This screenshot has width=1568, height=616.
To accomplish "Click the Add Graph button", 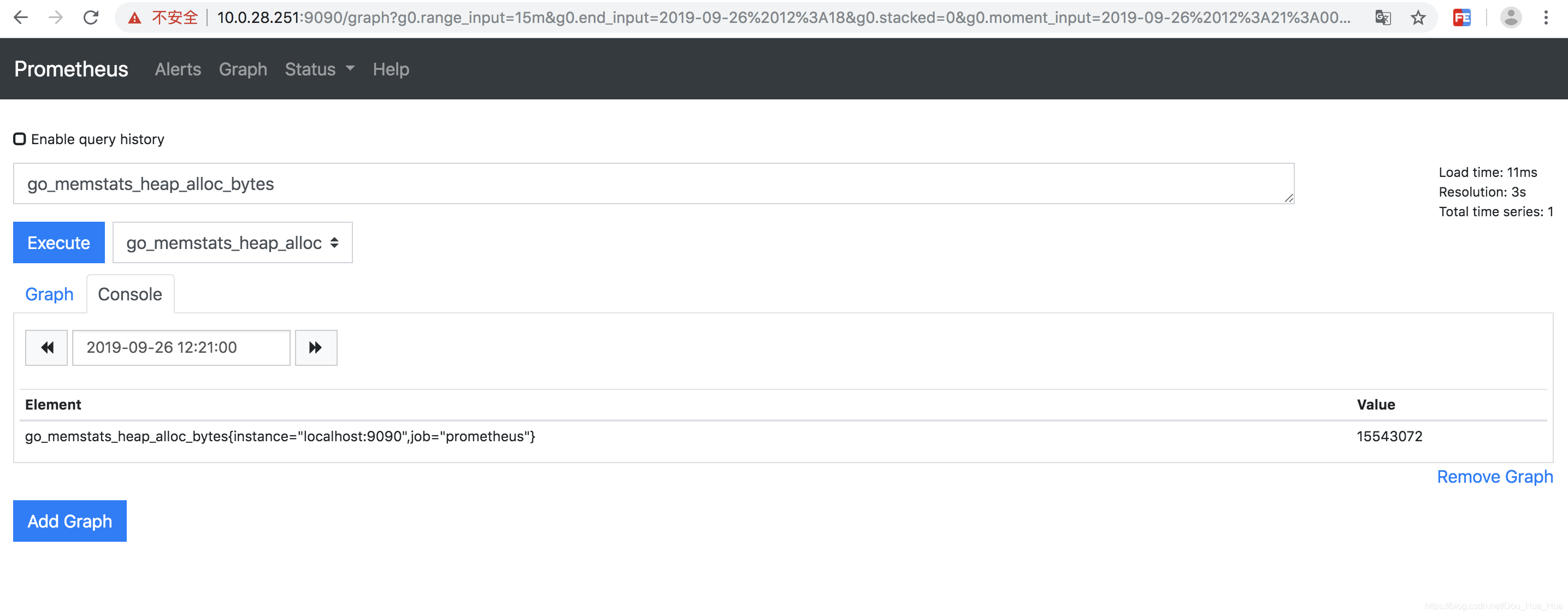I will tap(68, 521).
